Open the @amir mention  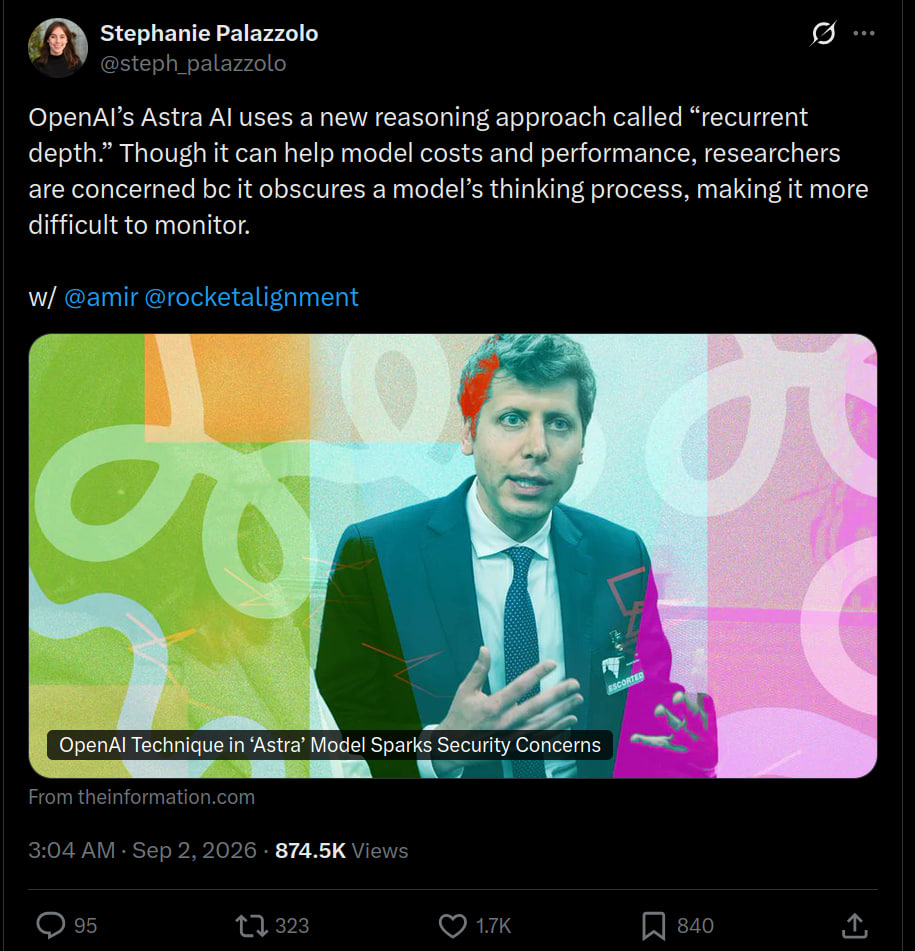[x=101, y=297]
